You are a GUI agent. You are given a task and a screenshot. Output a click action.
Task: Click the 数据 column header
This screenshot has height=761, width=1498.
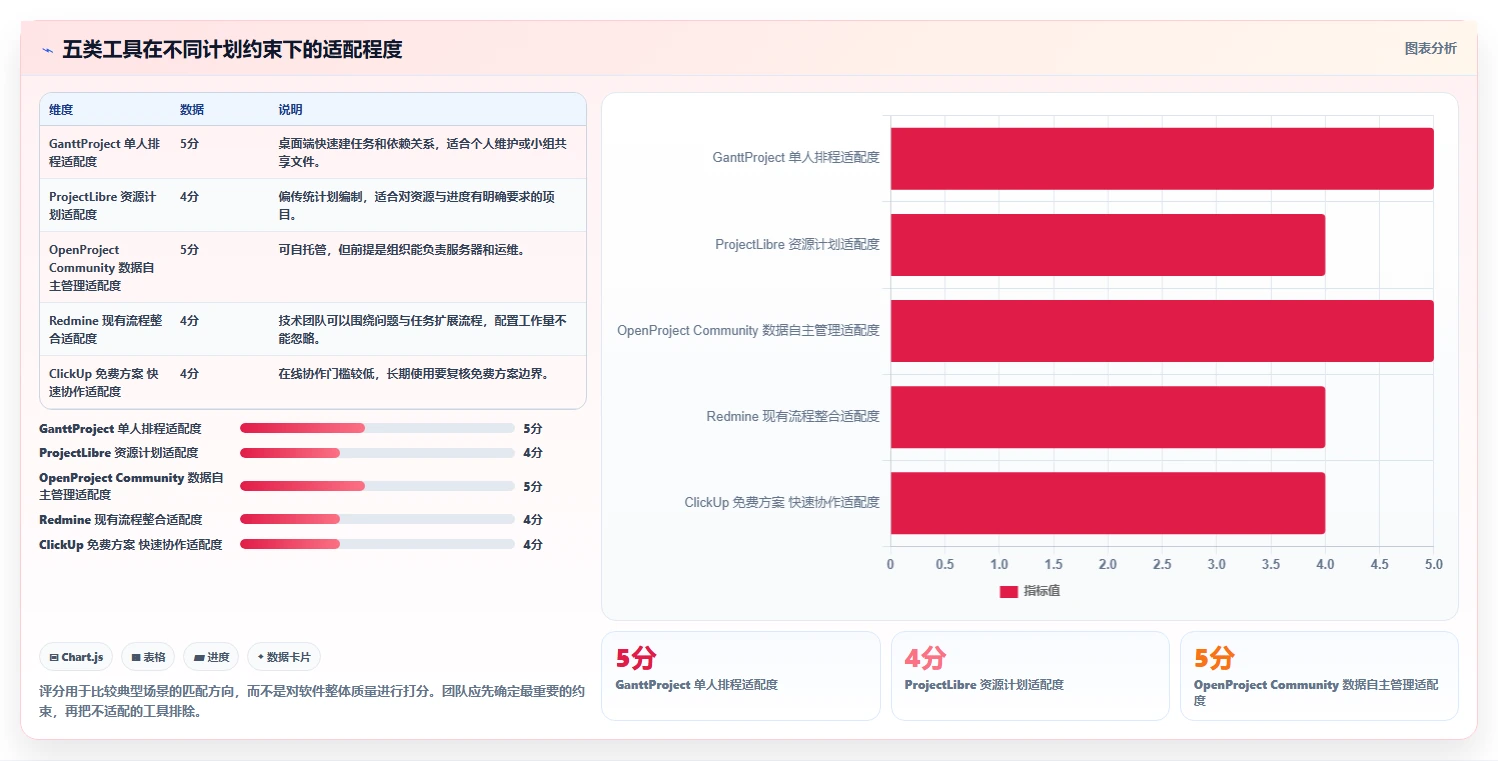click(192, 110)
